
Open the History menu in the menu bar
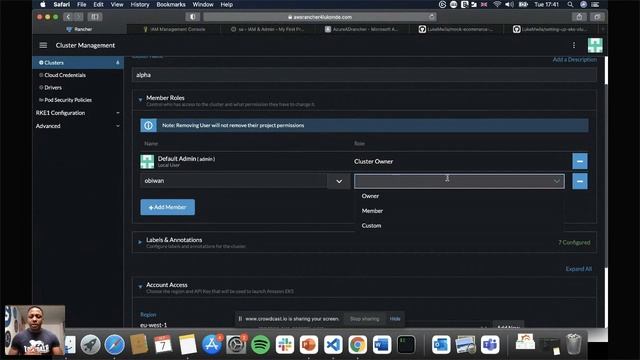(x=140, y=4)
